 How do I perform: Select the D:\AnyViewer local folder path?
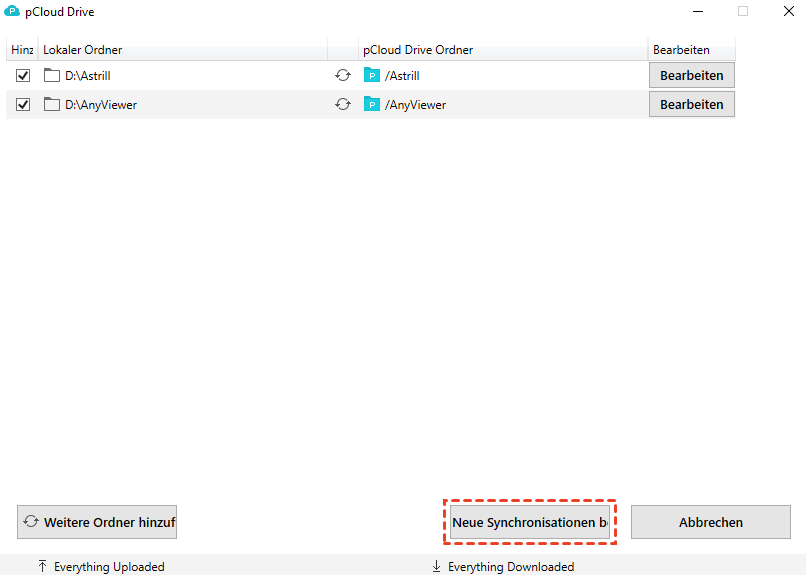pyautogui.click(x=101, y=104)
